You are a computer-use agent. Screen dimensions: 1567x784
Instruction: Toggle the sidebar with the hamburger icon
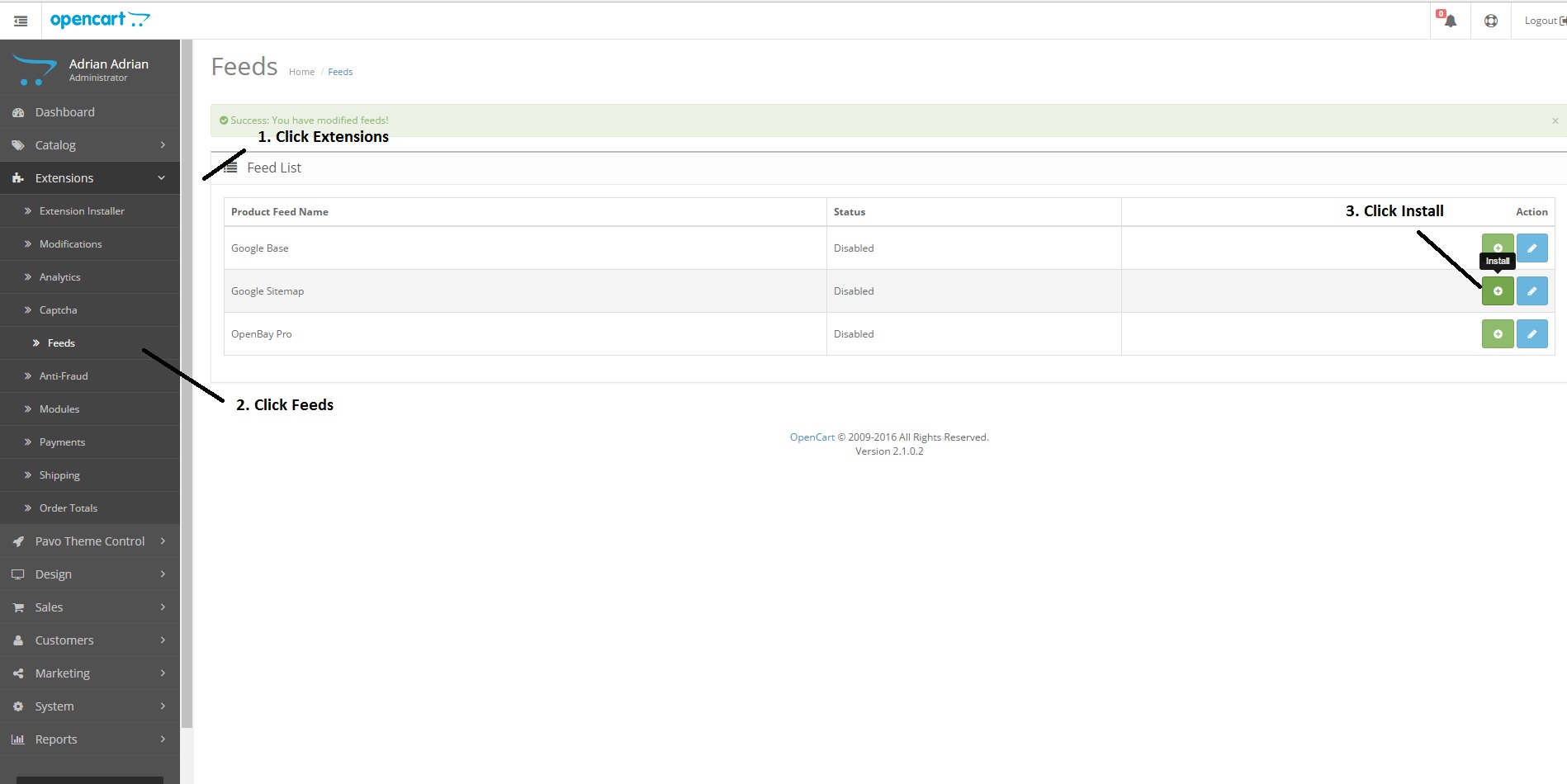click(x=21, y=20)
